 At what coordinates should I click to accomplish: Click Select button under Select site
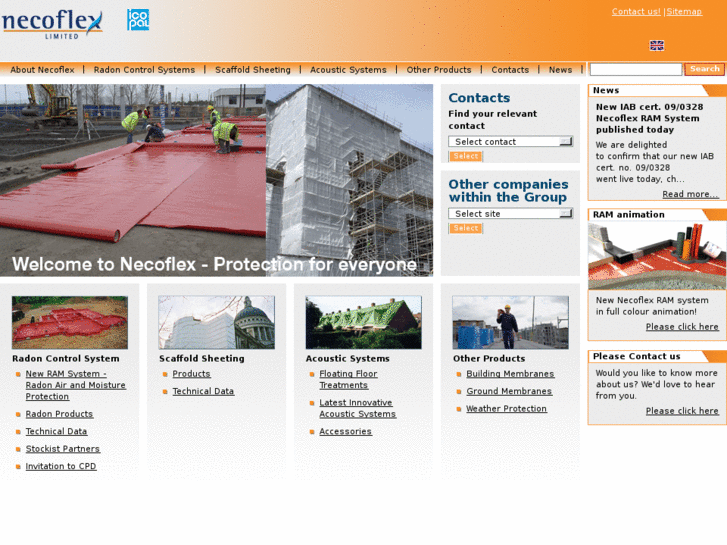coord(466,228)
